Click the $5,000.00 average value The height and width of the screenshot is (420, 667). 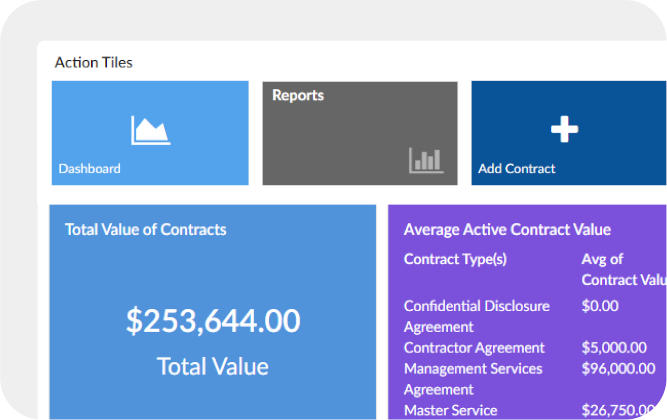pos(613,348)
